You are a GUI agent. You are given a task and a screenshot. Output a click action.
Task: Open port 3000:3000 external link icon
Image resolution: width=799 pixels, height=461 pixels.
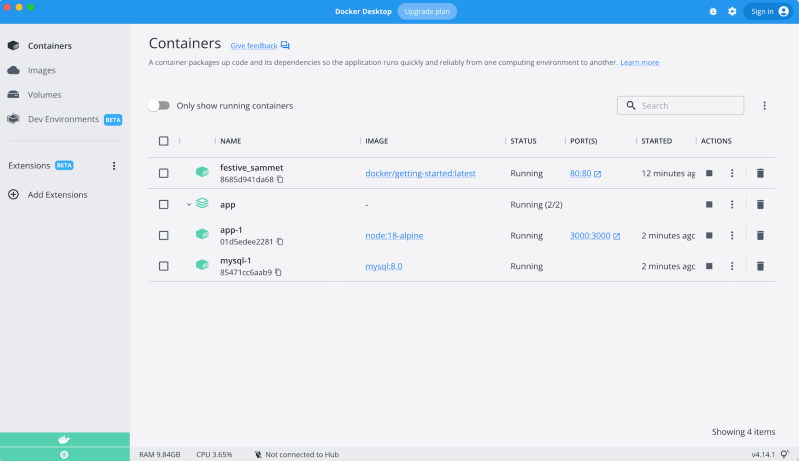[617, 236]
